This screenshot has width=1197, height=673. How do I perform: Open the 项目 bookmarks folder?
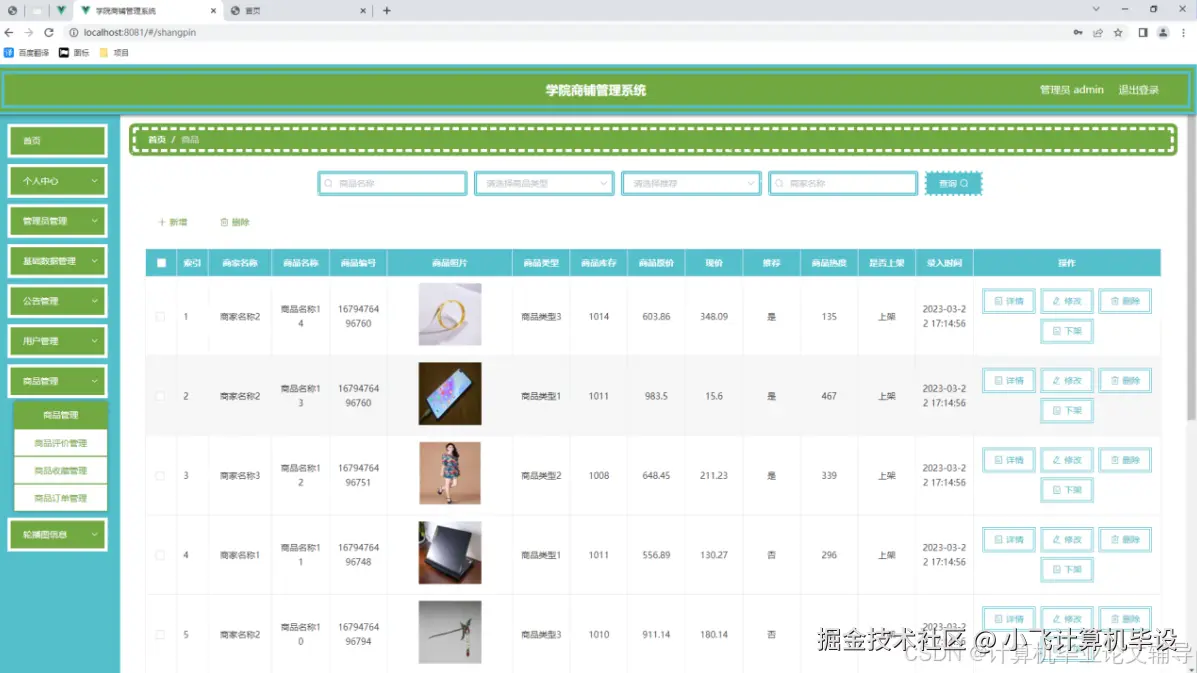[x=114, y=53]
